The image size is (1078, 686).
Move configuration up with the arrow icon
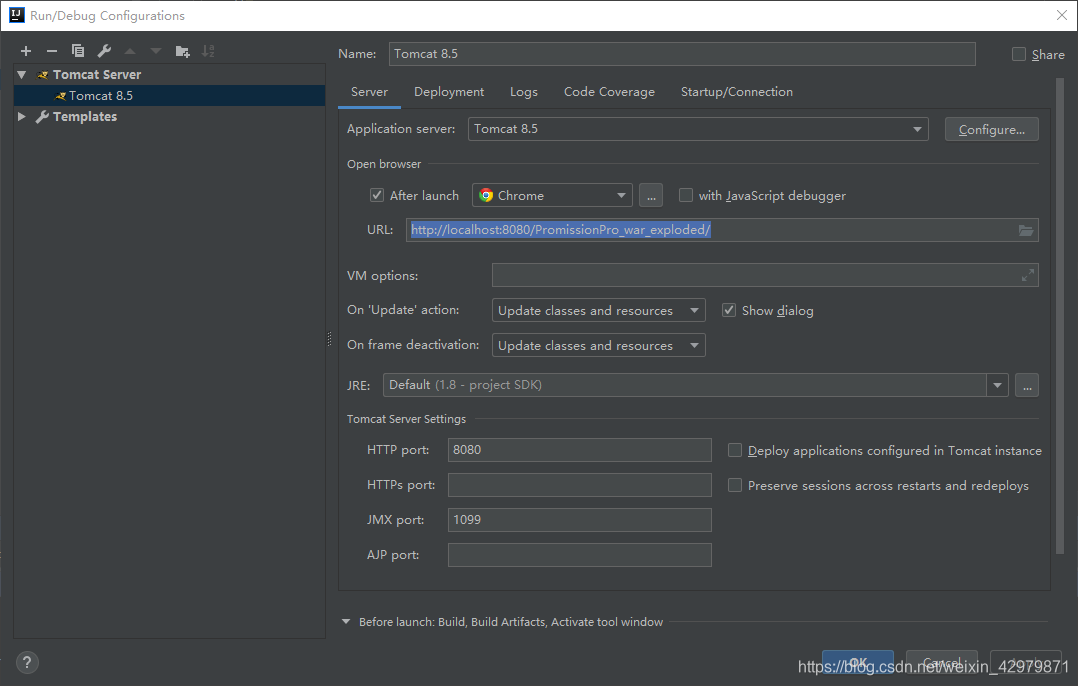(x=130, y=51)
